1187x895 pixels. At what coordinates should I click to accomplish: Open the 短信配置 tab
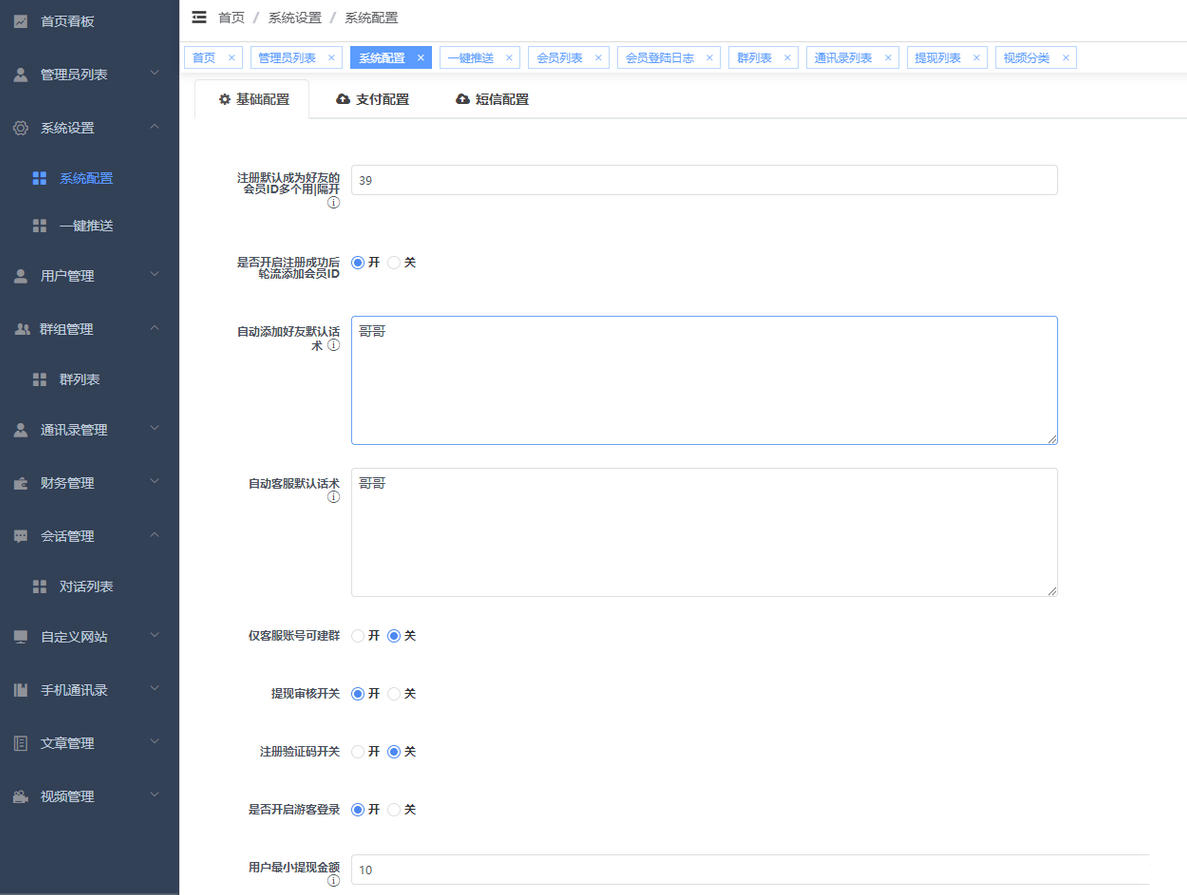(492, 99)
